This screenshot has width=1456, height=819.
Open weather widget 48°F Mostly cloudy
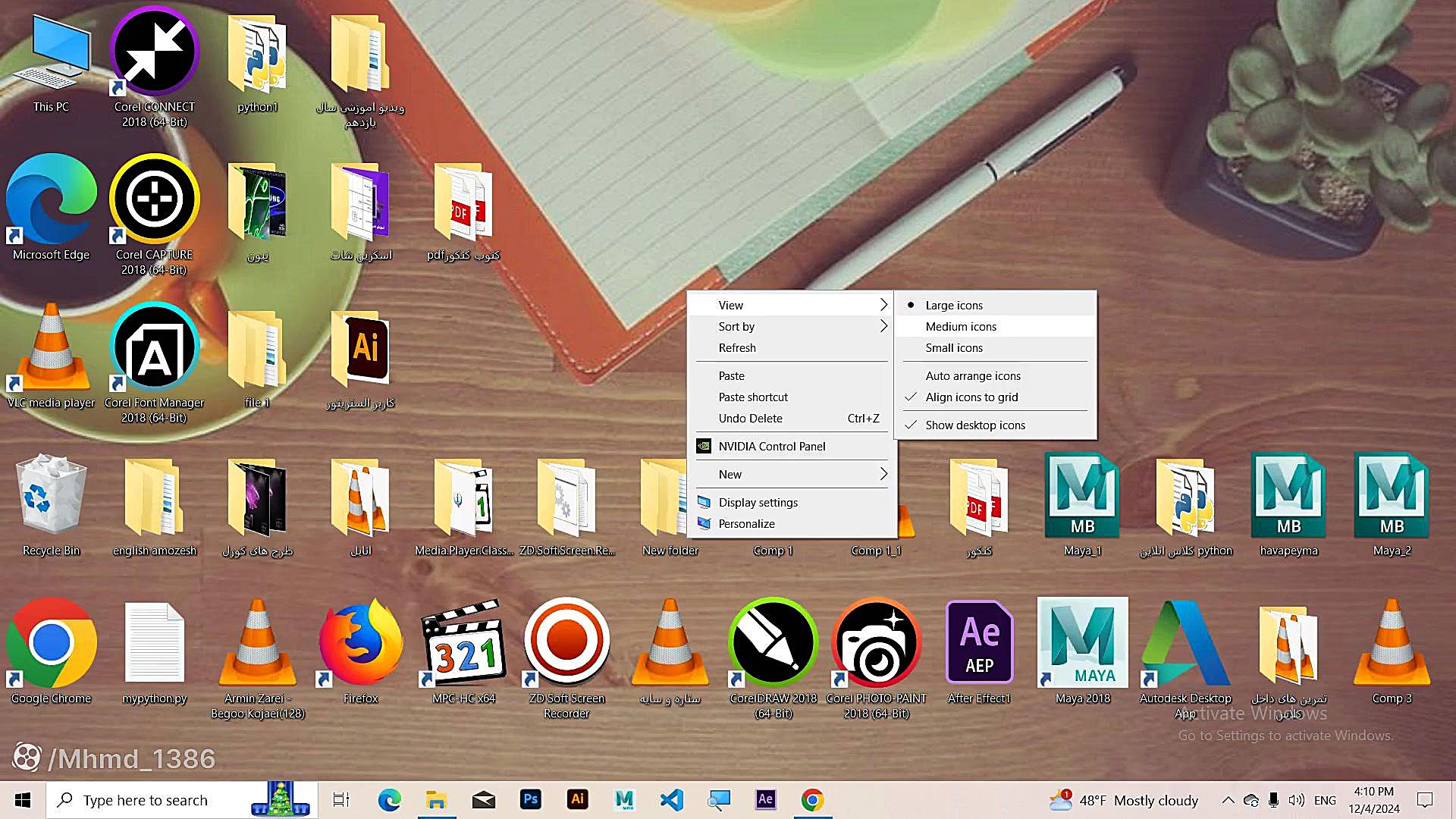click(1124, 800)
